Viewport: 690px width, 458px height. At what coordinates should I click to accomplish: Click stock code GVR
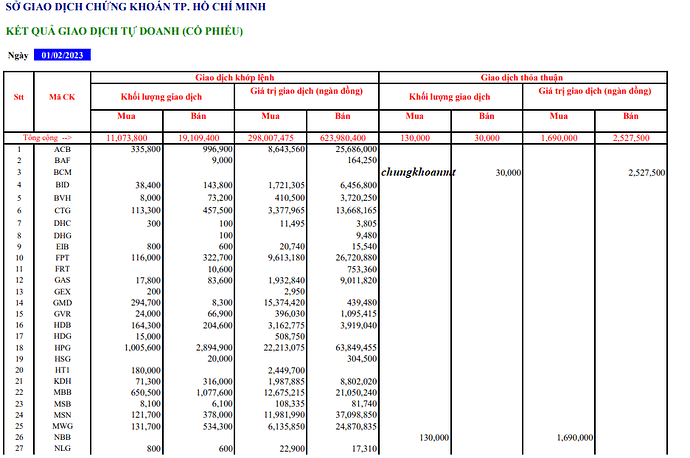point(62,314)
